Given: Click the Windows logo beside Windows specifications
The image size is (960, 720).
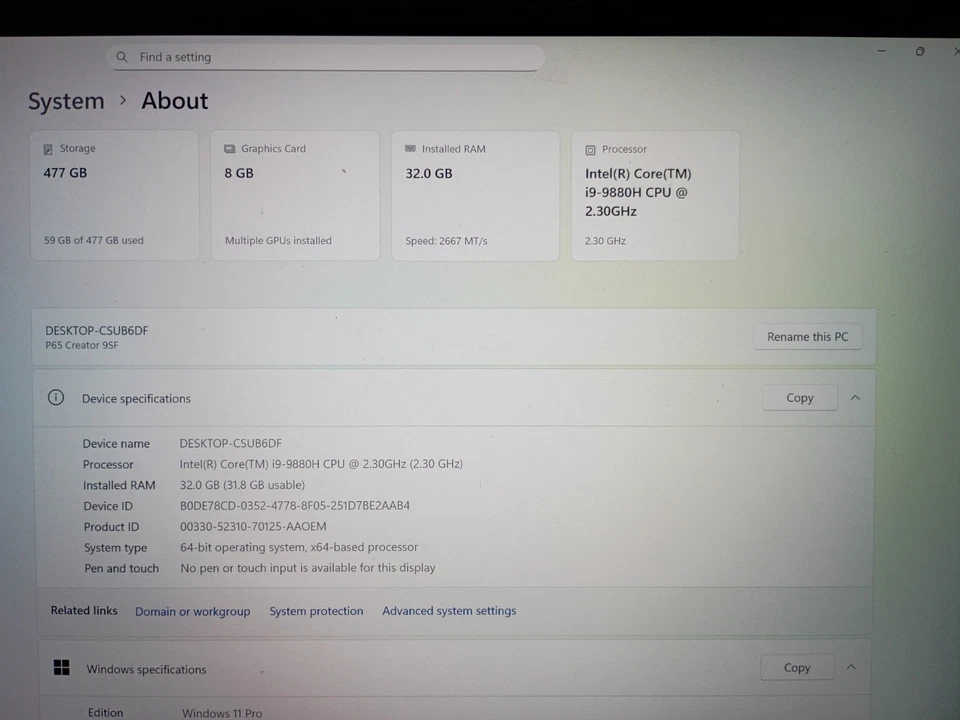Looking at the screenshot, I should tap(61, 667).
